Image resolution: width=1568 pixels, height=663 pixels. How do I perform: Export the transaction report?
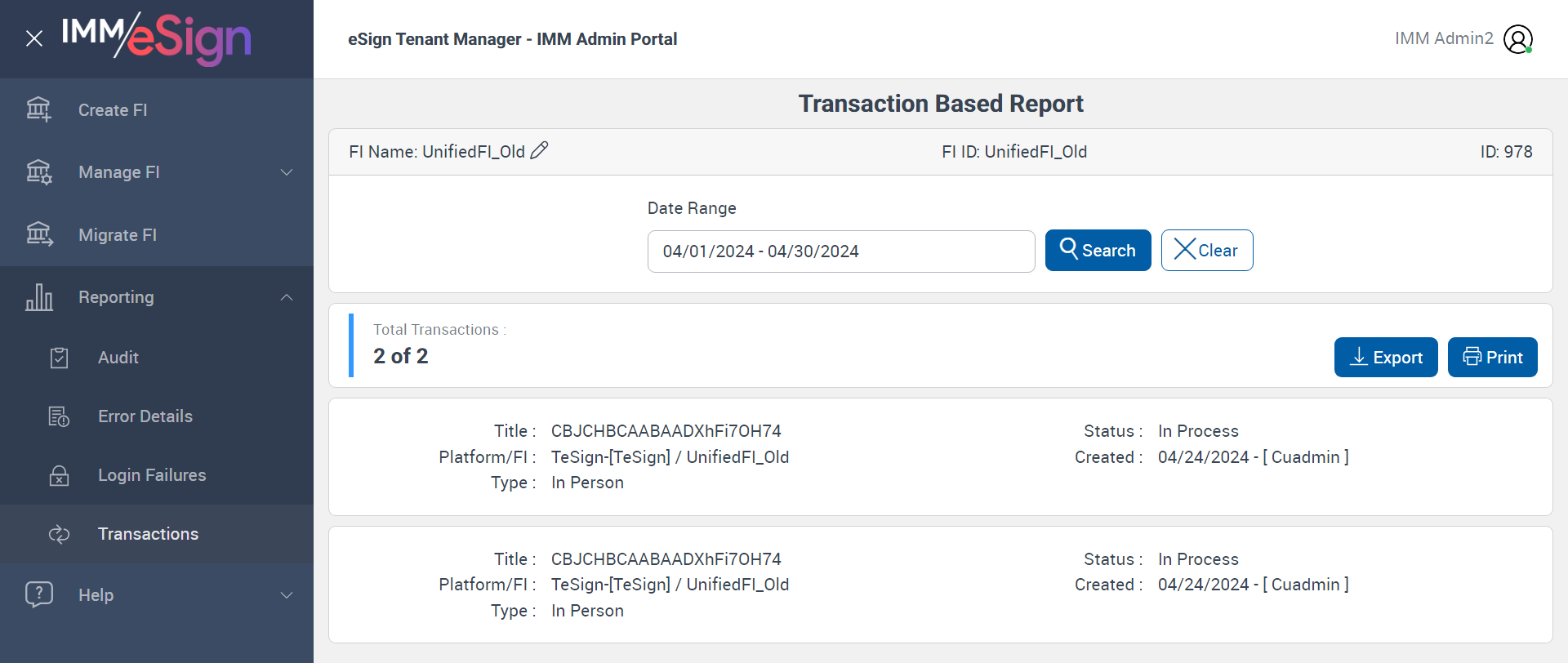coord(1386,357)
